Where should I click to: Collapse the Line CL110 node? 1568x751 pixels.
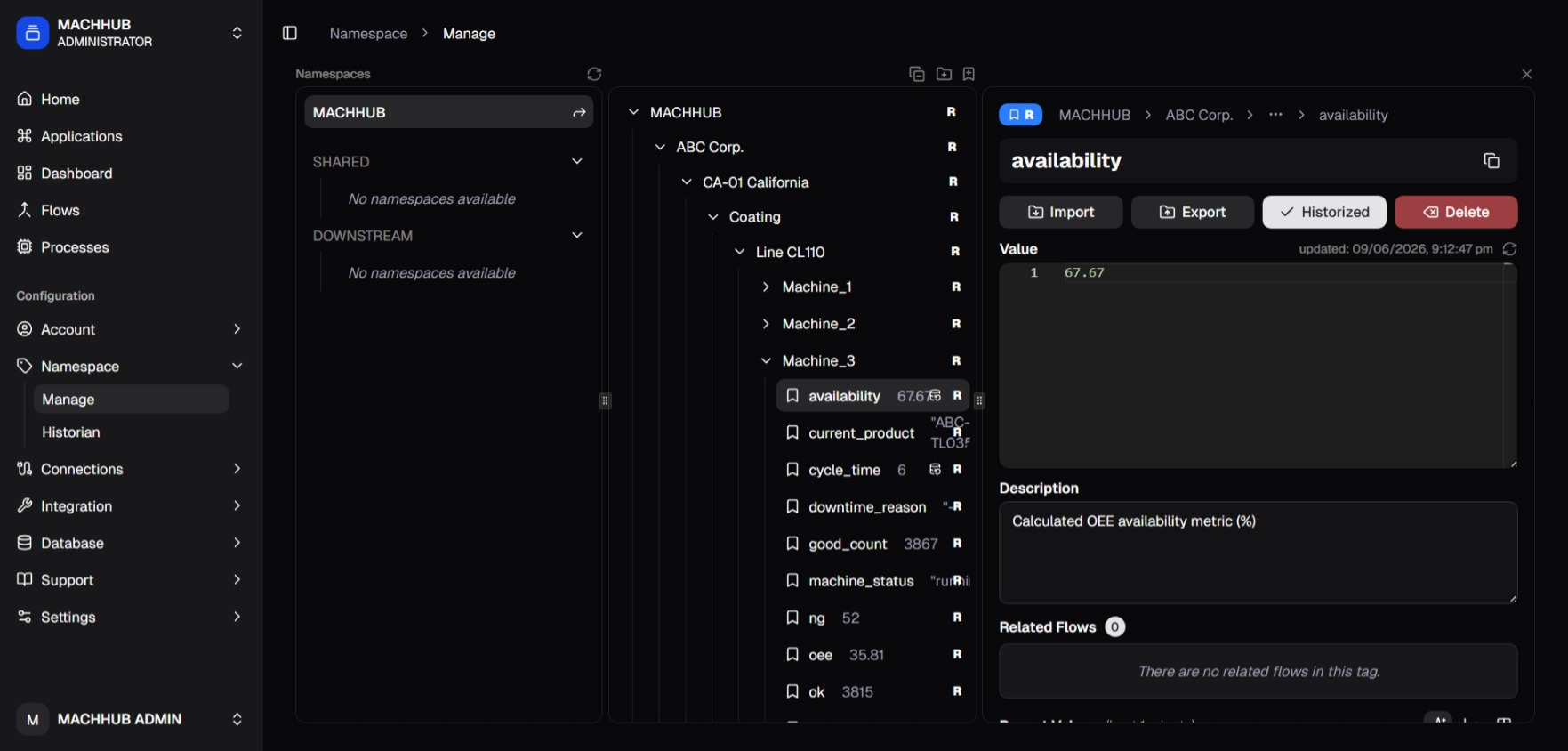pos(739,252)
